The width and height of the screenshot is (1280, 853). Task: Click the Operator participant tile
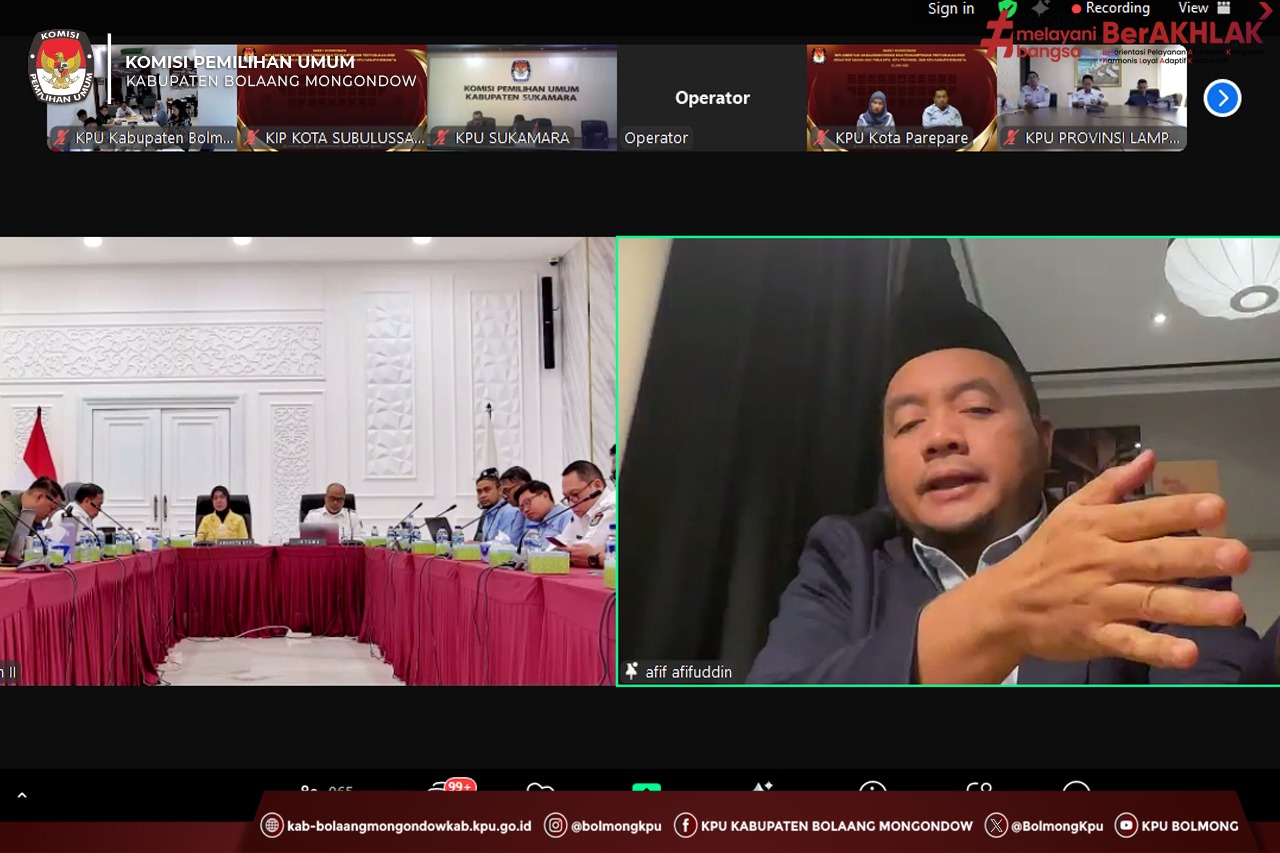tap(712, 97)
